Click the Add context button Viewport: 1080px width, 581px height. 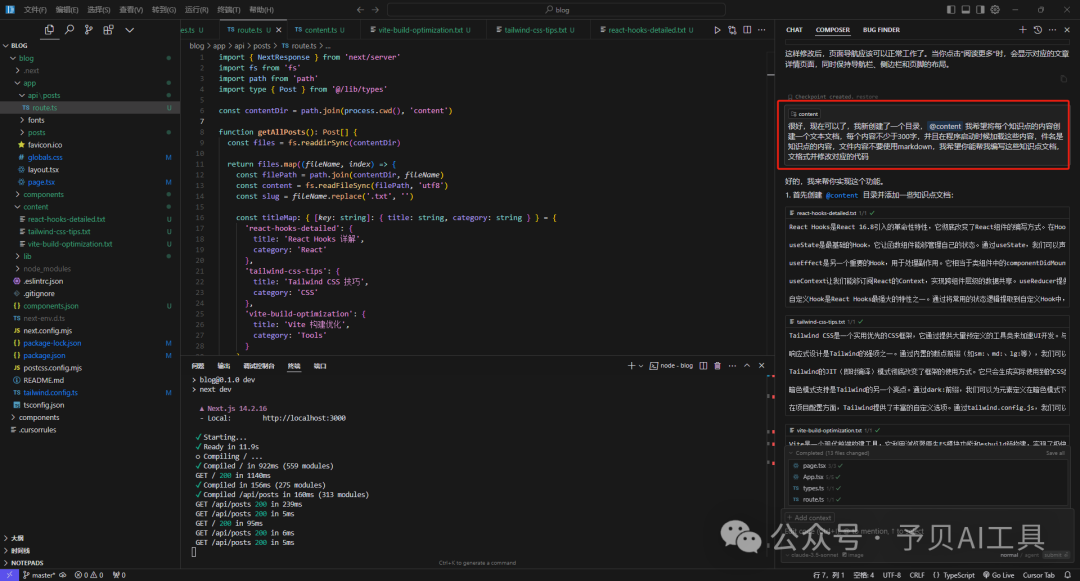pos(809,518)
